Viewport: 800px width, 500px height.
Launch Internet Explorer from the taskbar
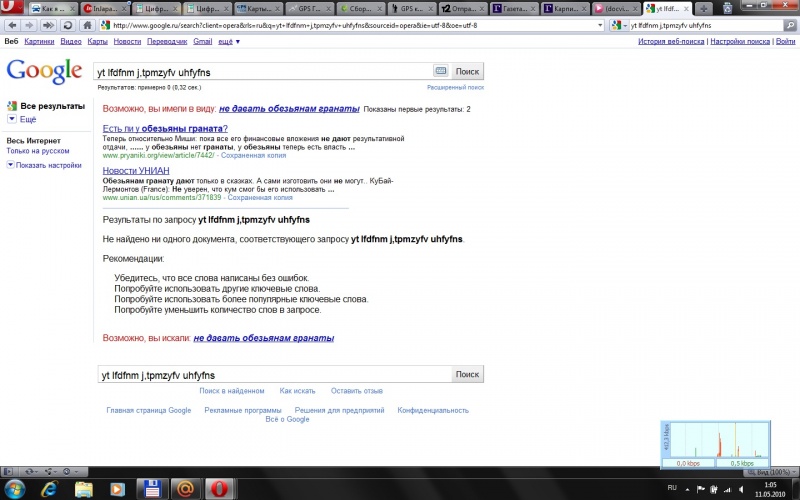click(x=48, y=488)
